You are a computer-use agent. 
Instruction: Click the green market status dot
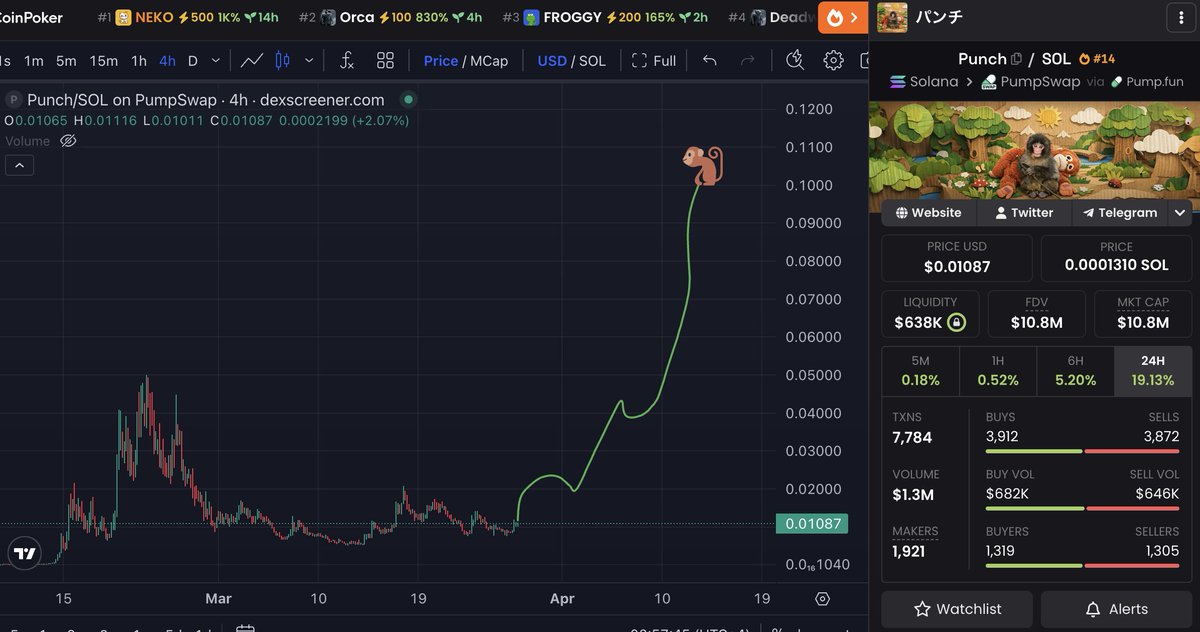pos(407,100)
